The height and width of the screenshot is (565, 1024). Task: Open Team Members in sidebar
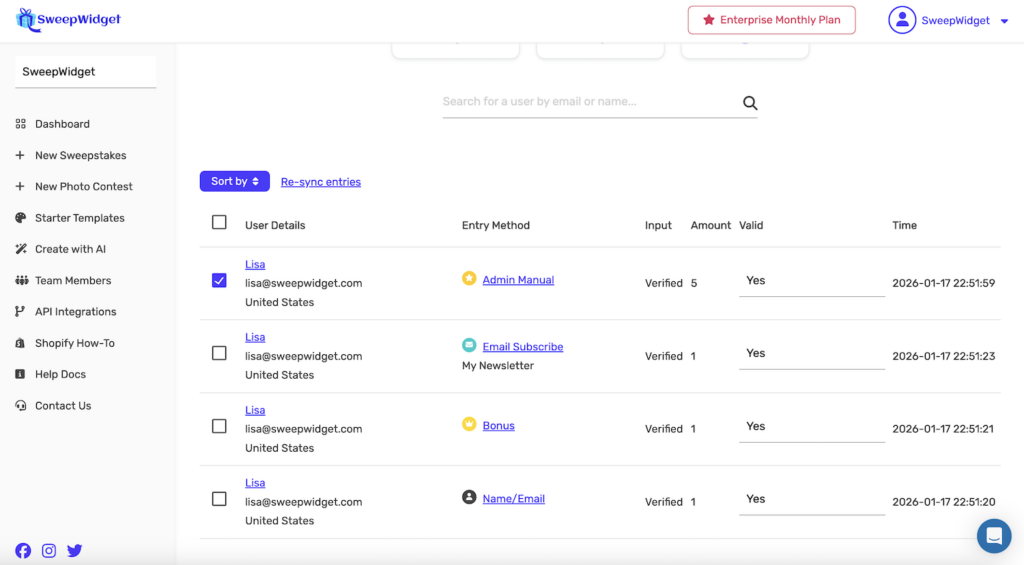pos(73,281)
